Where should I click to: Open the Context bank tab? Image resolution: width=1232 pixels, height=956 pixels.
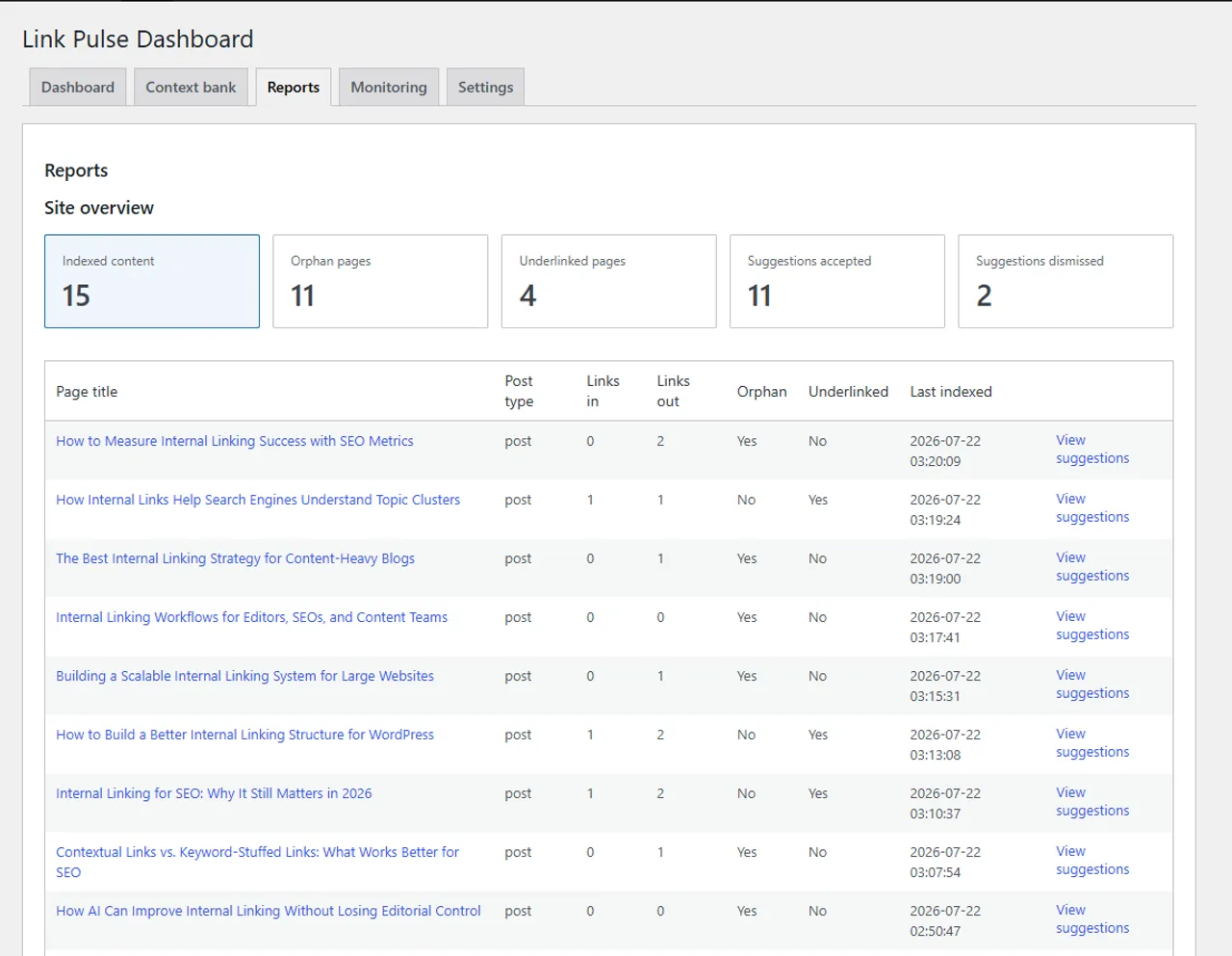tap(191, 87)
